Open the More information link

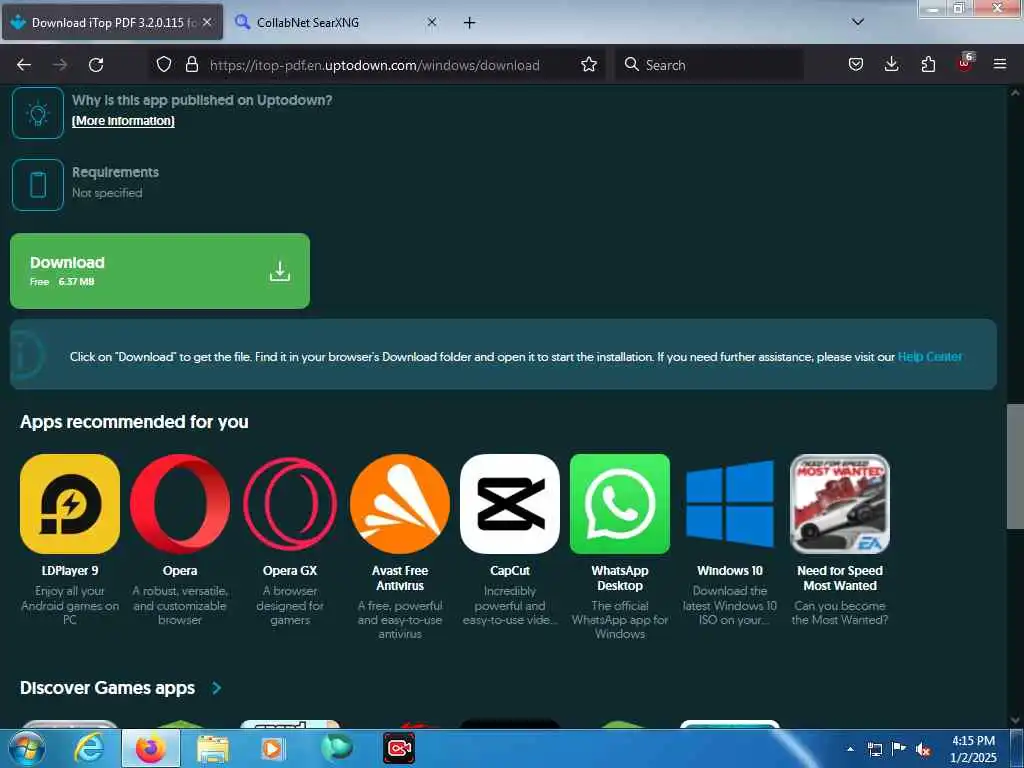tap(123, 121)
